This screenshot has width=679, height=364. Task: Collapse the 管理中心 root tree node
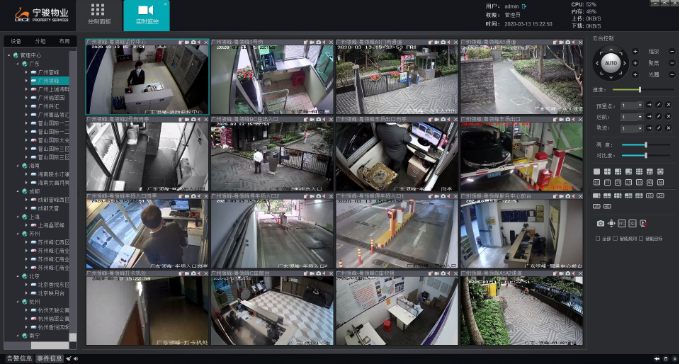tap(9, 55)
